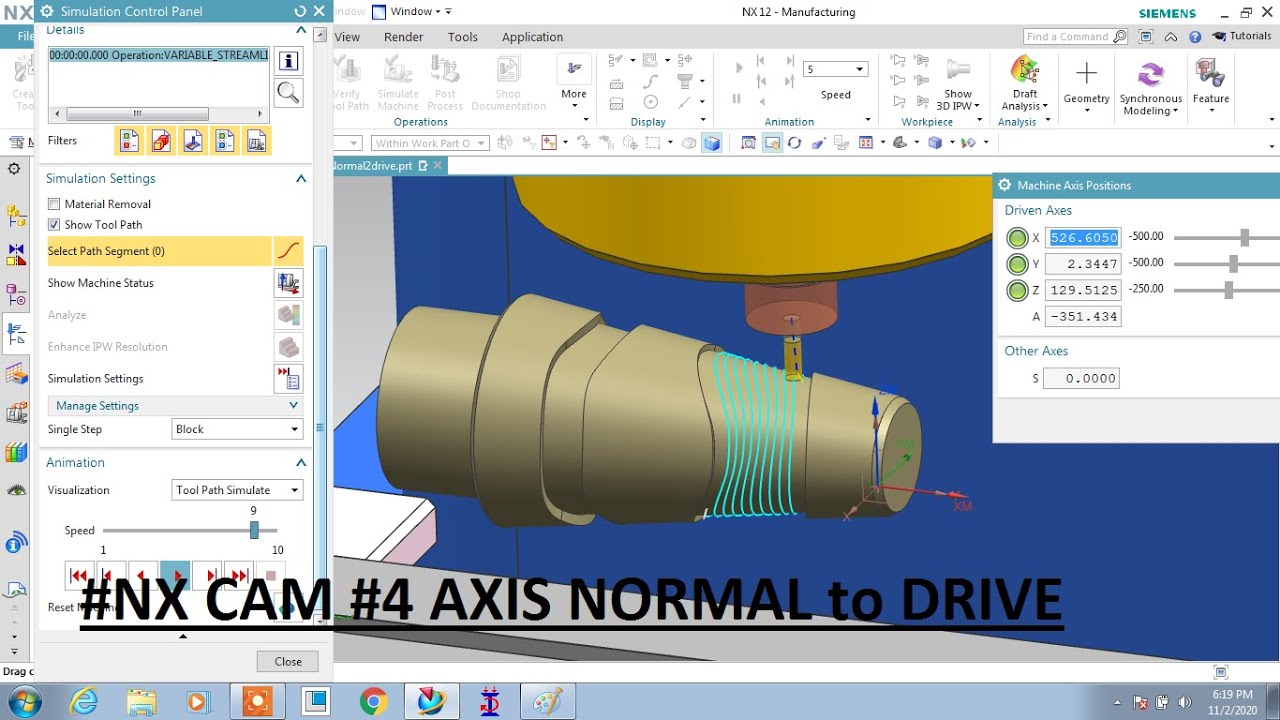Click the Close button in Simulation Control Panel
The image size is (1280, 720).
[x=288, y=661]
